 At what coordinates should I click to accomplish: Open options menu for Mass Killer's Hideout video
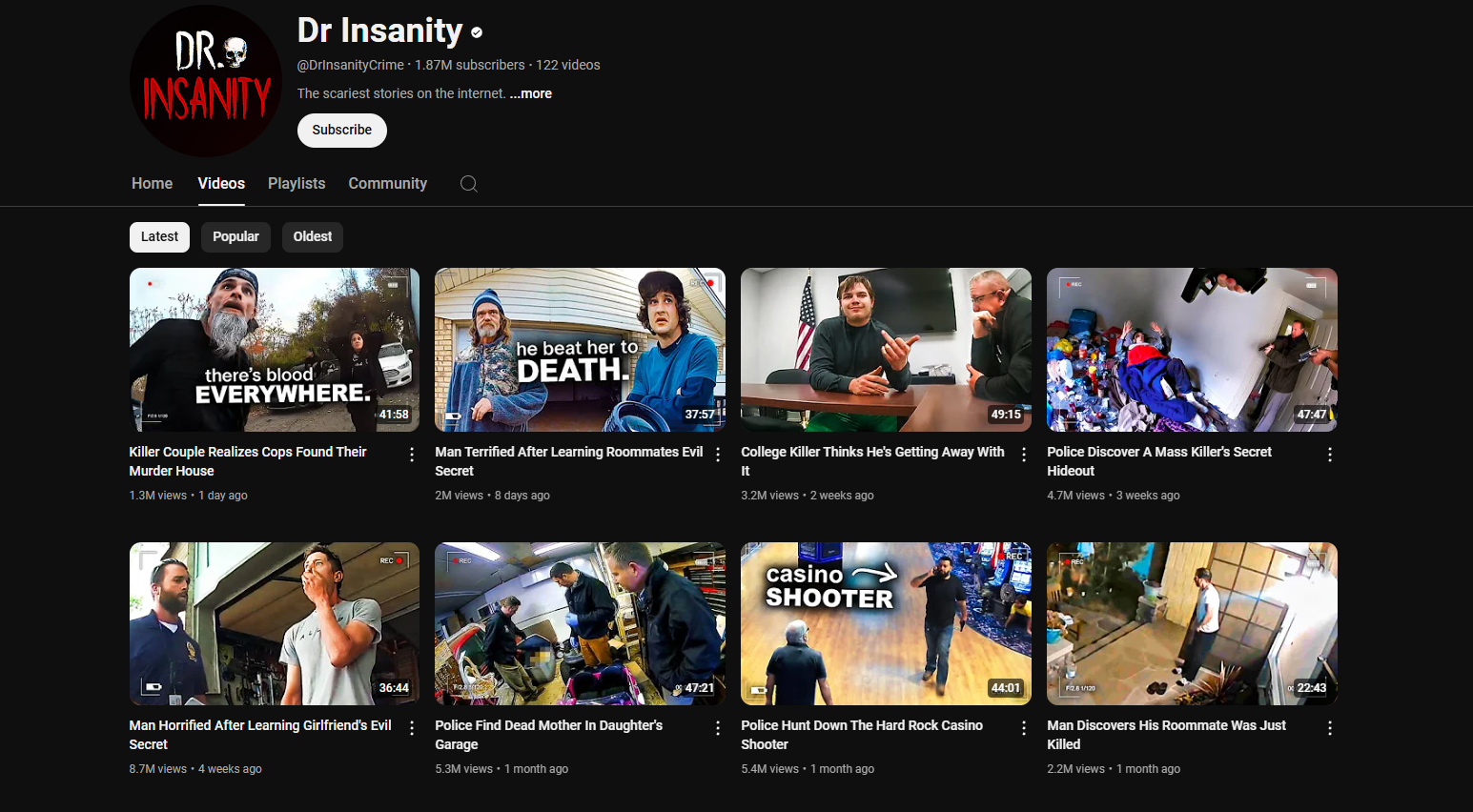click(x=1330, y=455)
